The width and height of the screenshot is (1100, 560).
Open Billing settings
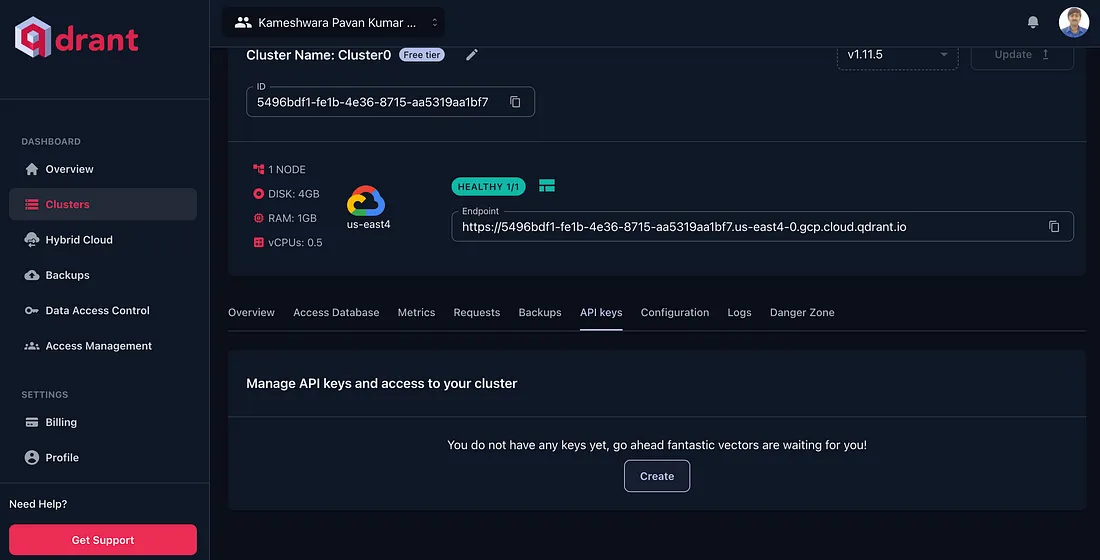pos(102,422)
